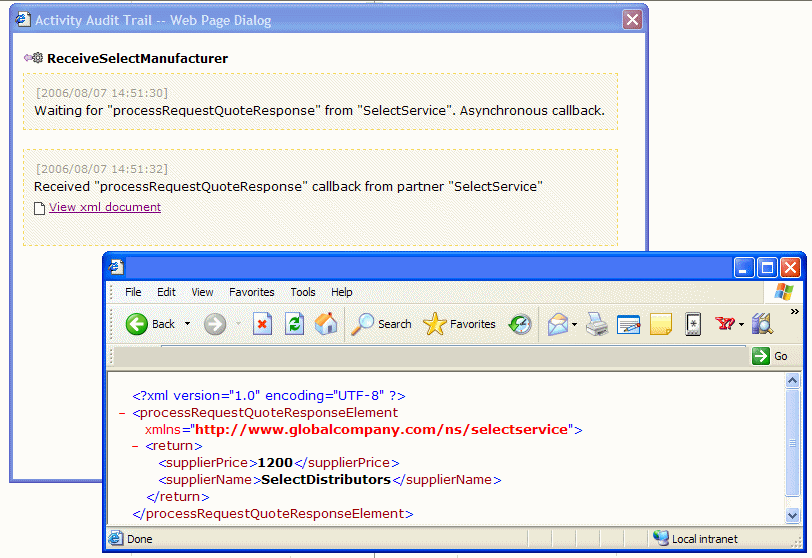Screen dimensions: 812x558
Task: Click the globalcompany.com namespace URL
Action: (x=381, y=430)
